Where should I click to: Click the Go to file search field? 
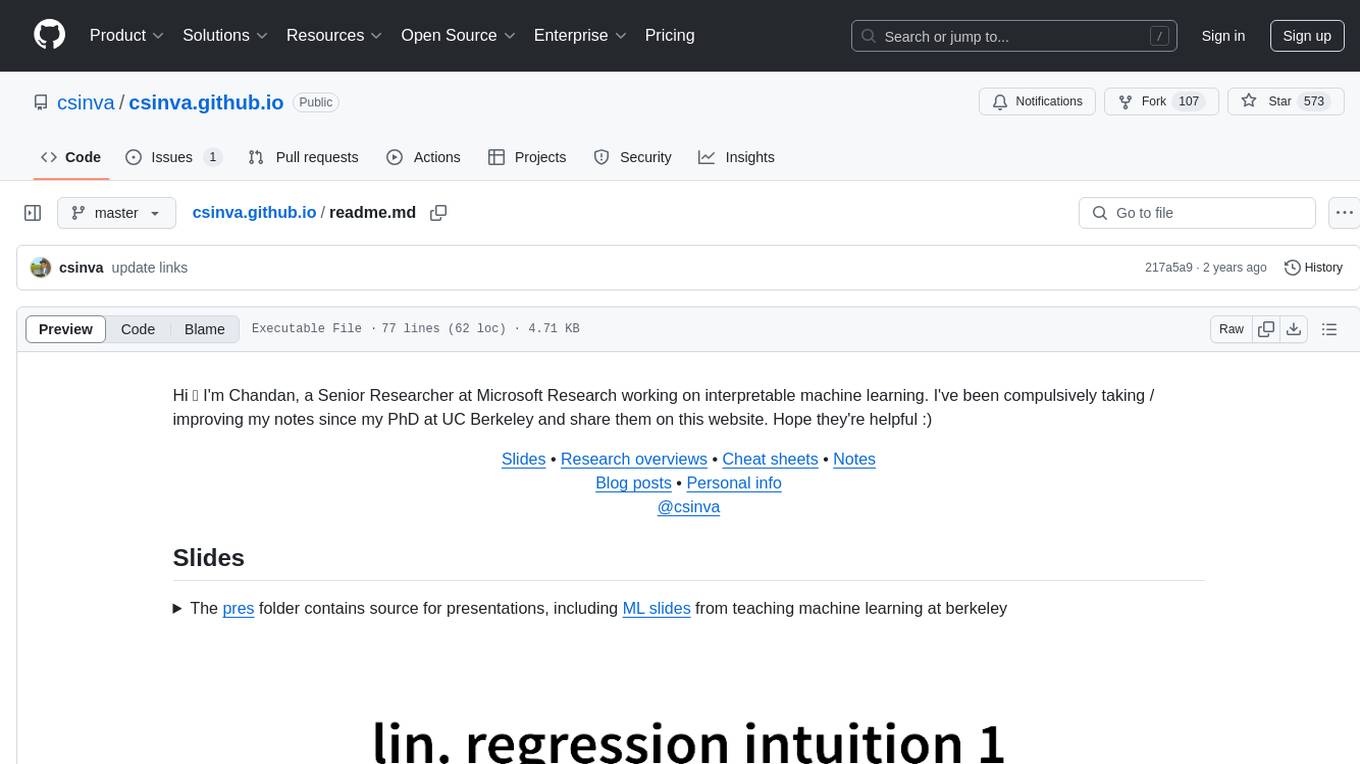coord(1197,213)
